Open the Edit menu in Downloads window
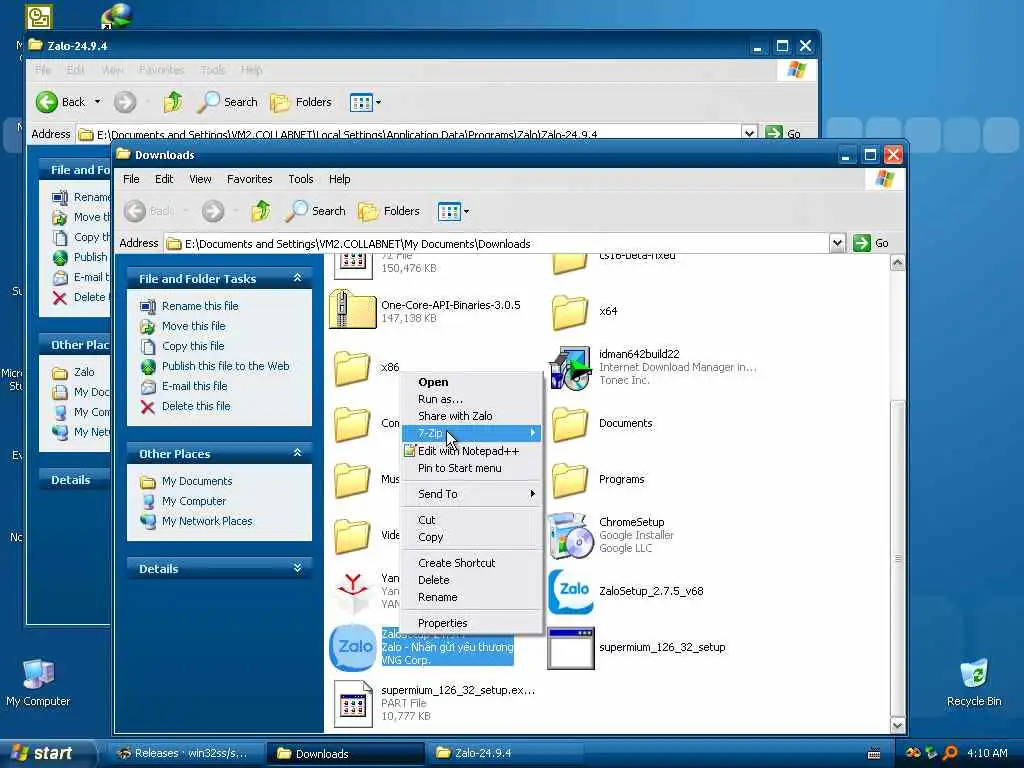Image resolution: width=1024 pixels, height=768 pixels. click(x=164, y=179)
